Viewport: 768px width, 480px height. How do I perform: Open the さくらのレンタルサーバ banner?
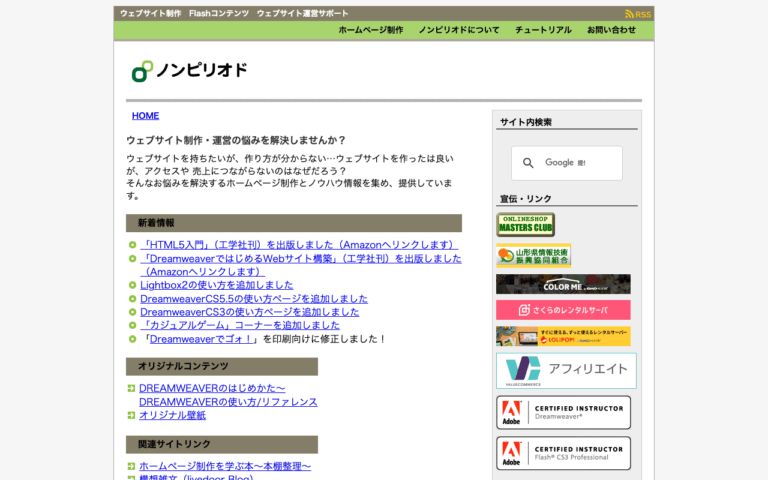(563, 310)
